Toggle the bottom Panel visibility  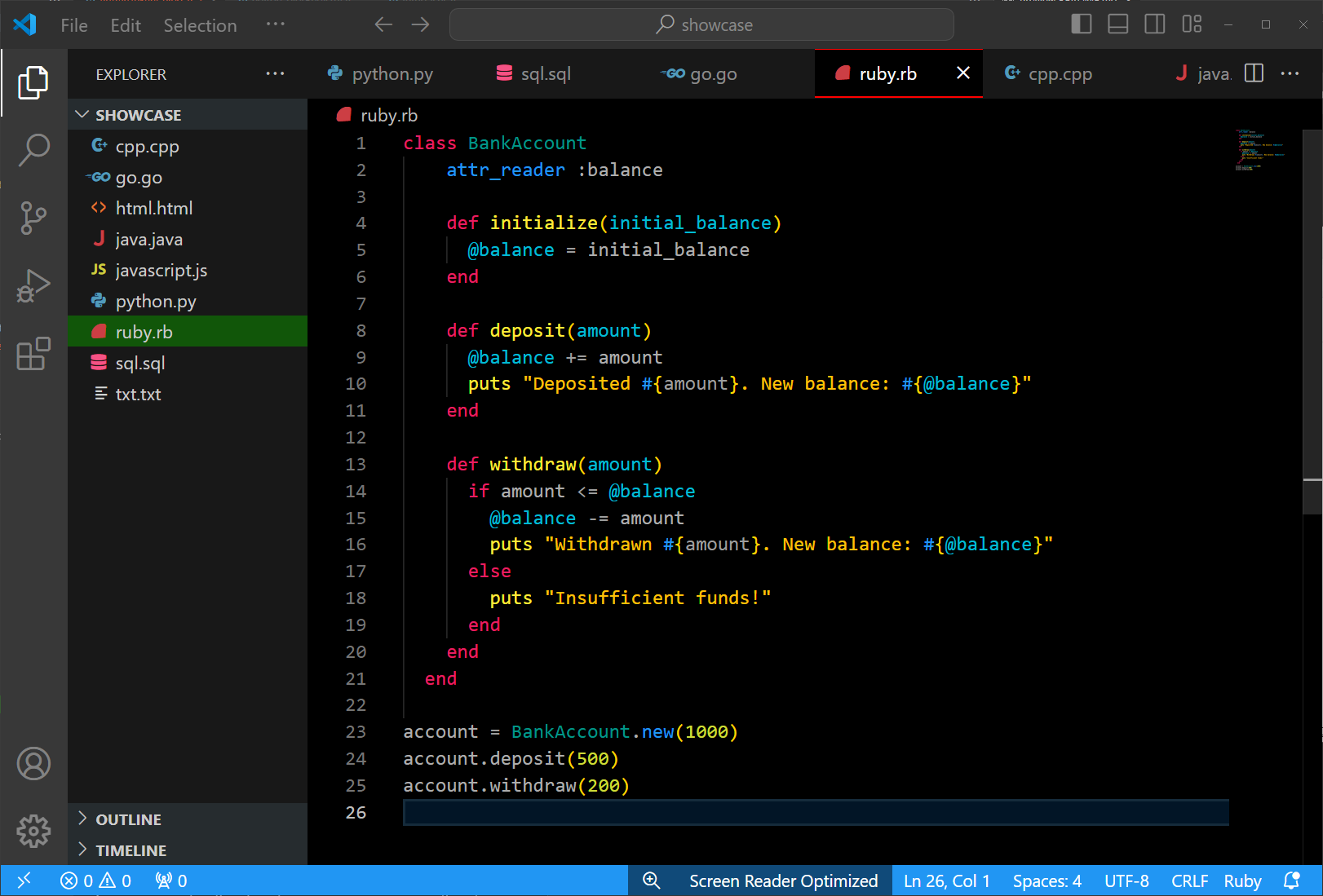[x=1118, y=24]
